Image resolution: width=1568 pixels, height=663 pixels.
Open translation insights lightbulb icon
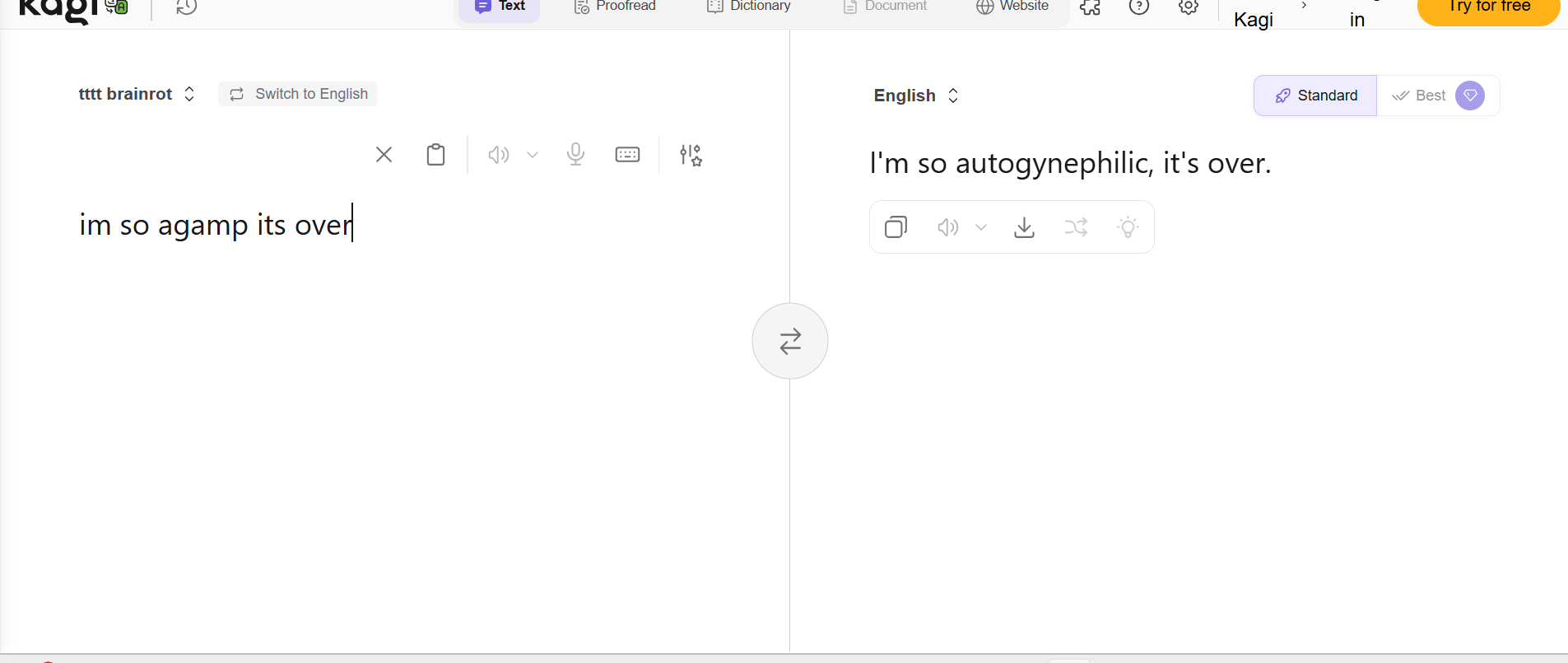(x=1128, y=227)
